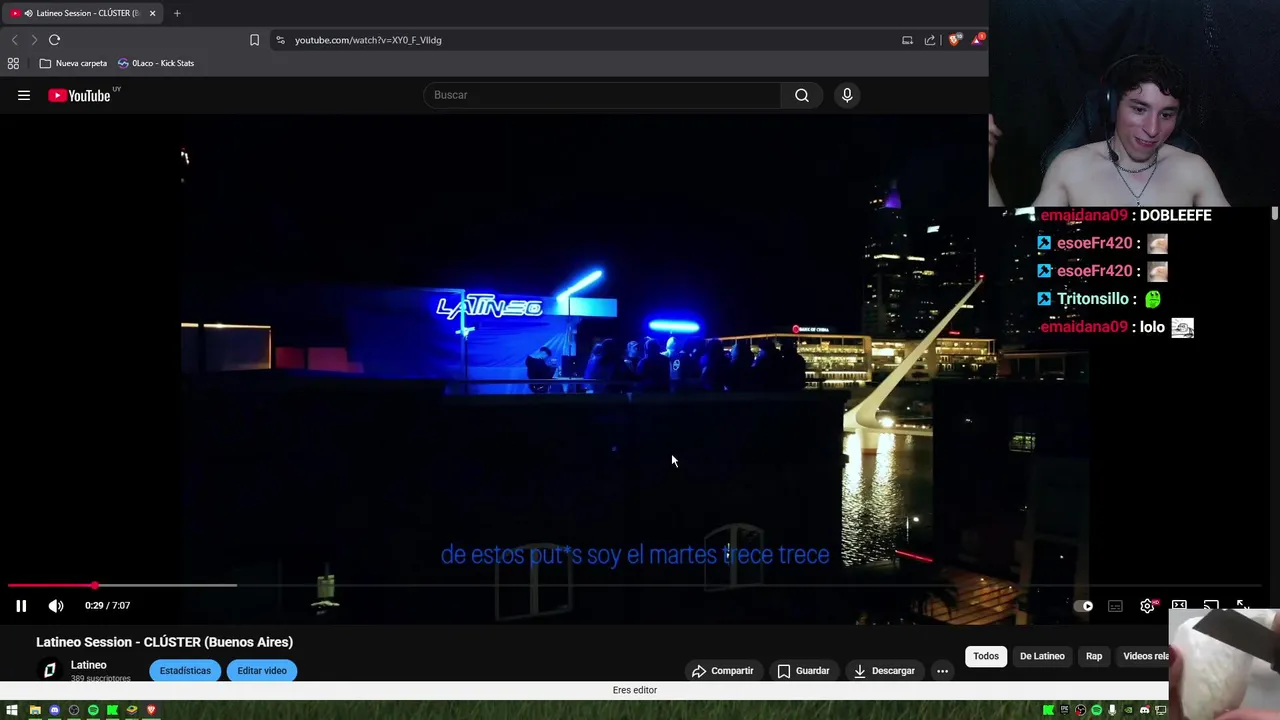Viewport: 1280px width, 720px height.
Task: Pause the video playback
Action: (21, 605)
